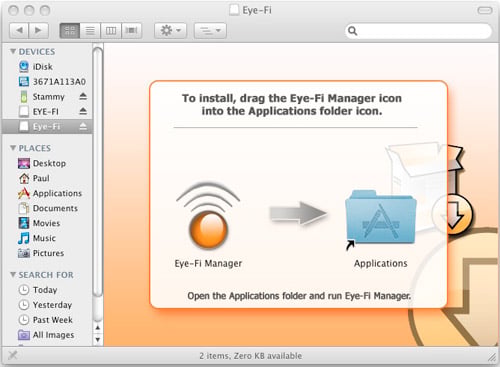Open the Pictures folder
The width and height of the screenshot is (500, 367).
point(47,253)
